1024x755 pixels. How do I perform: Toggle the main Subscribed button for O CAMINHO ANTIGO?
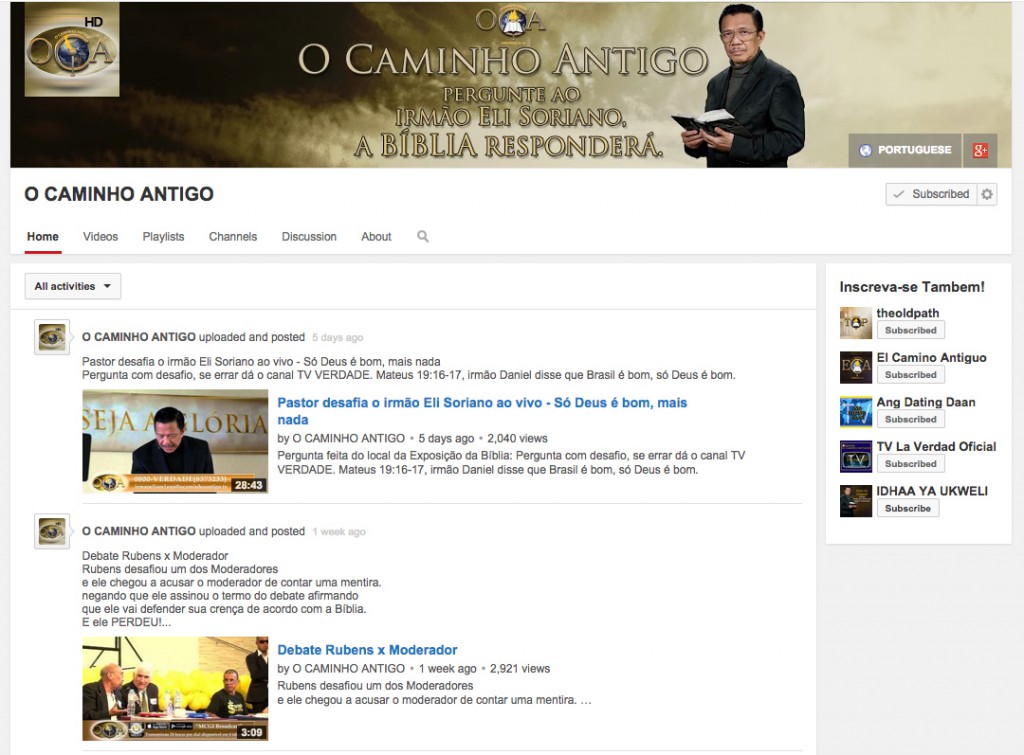coord(931,194)
